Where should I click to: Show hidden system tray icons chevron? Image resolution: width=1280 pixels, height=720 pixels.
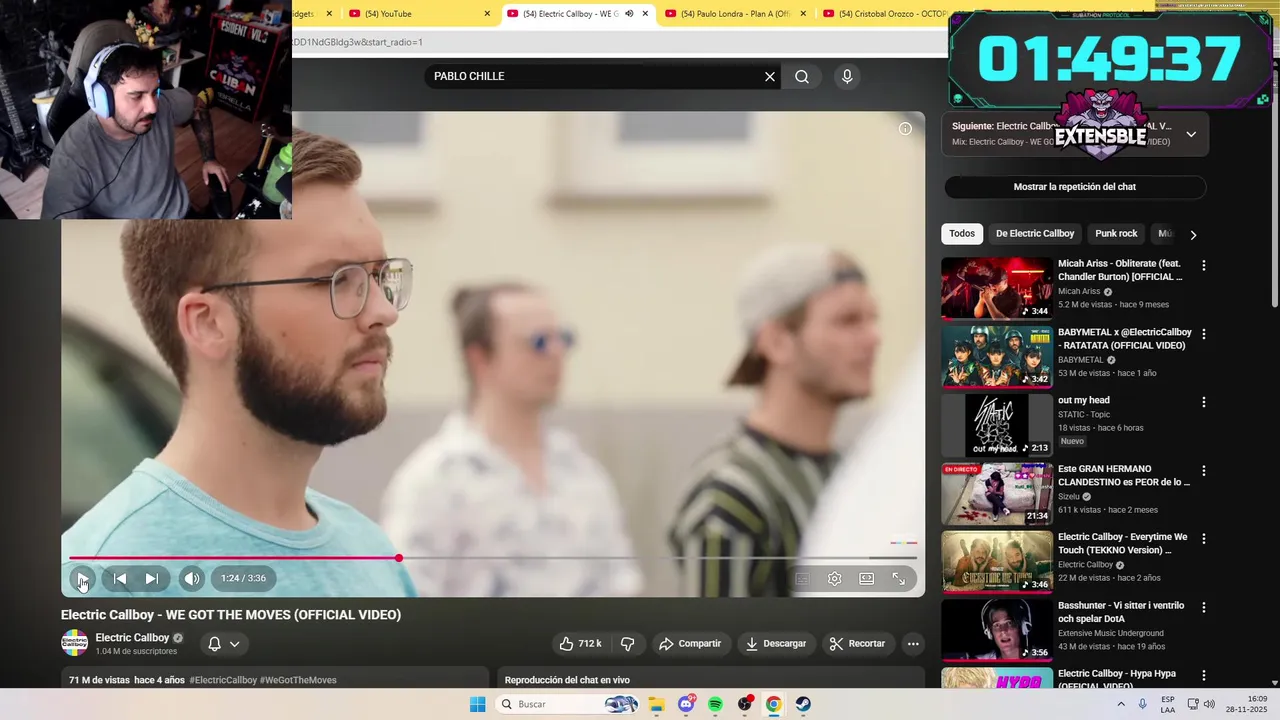[x=1120, y=704]
